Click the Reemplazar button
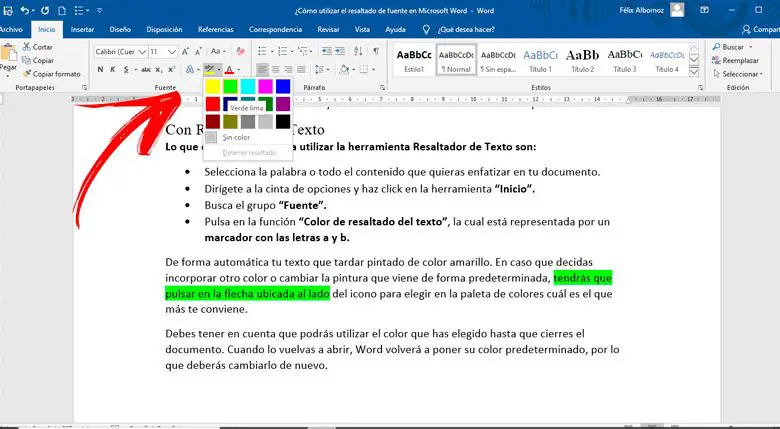This screenshot has height=429, width=780. pyautogui.click(x=735, y=60)
